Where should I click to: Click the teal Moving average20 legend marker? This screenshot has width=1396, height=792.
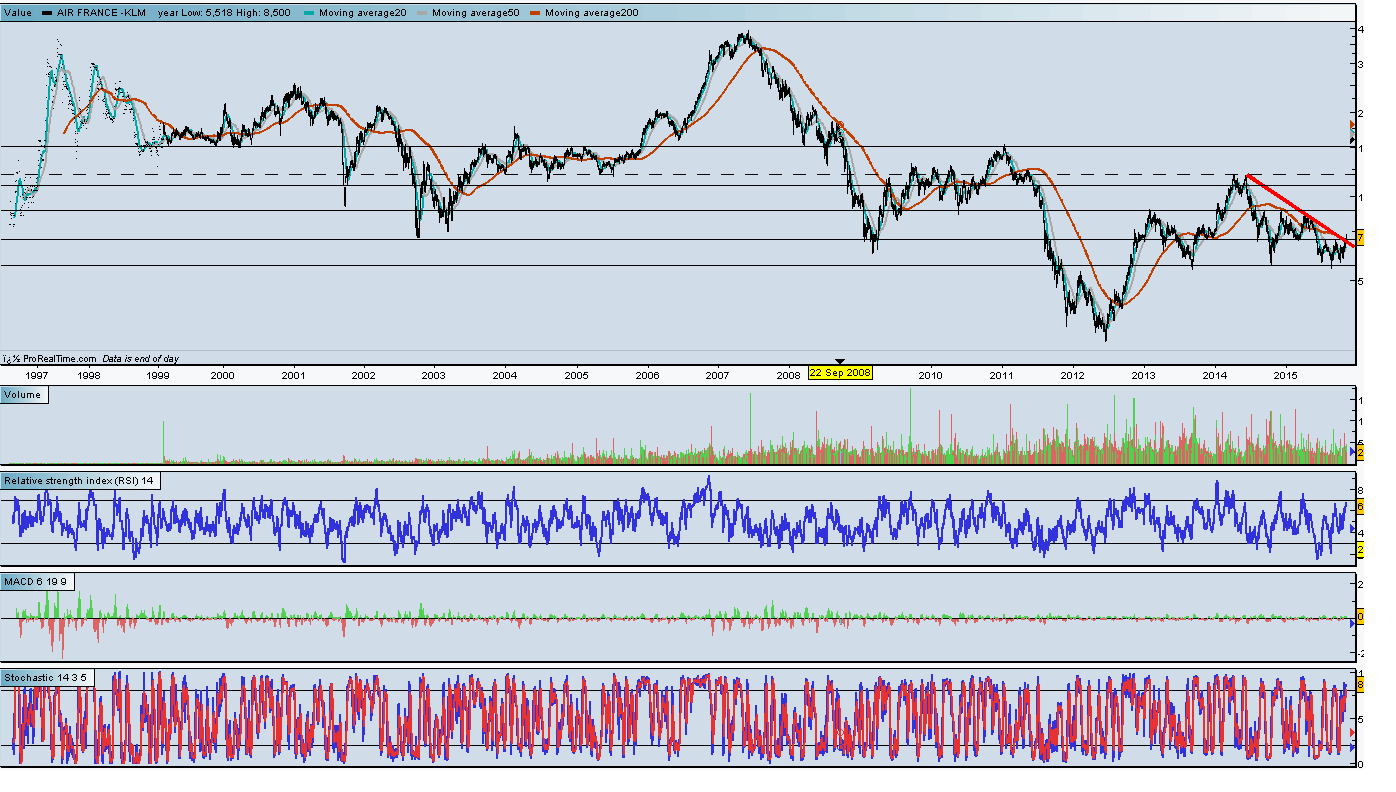[311, 13]
